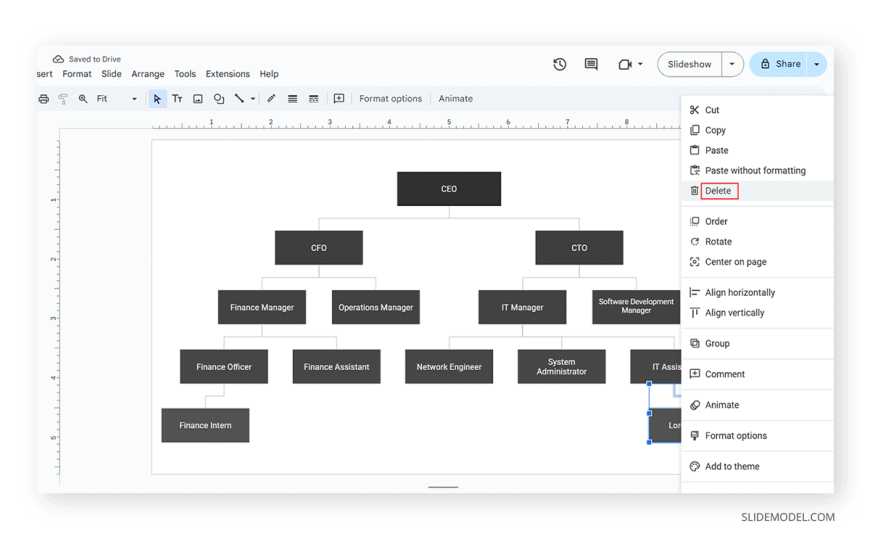Click the Saved to Drive cloud icon
Image resolution: width=870 pixels, height=539 pixels.
[58, 59]
